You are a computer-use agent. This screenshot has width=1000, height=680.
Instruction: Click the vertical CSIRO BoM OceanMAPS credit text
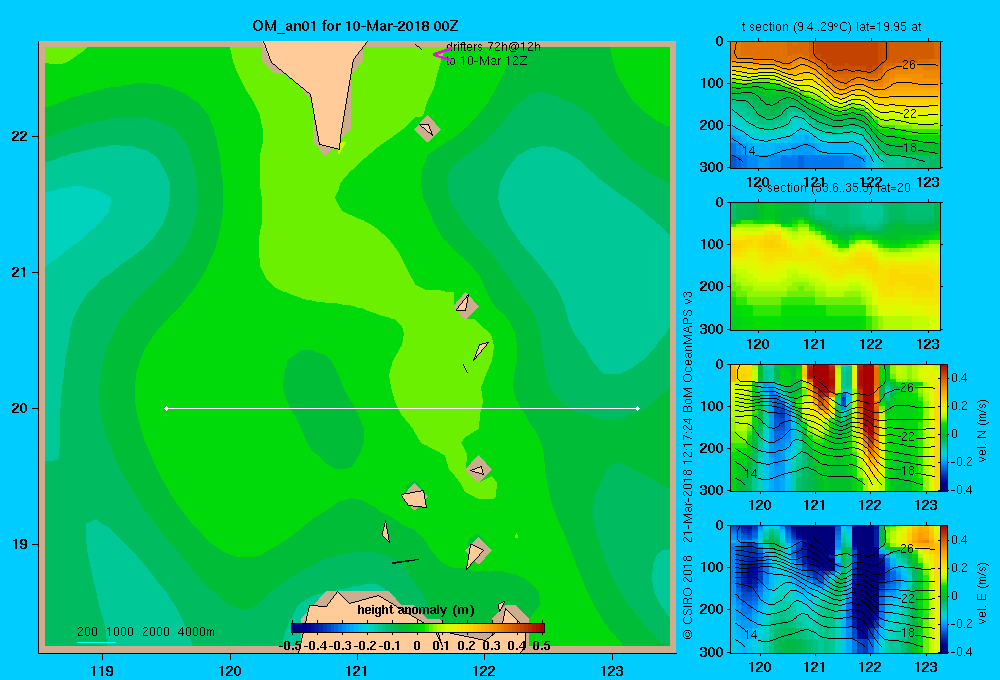point(688,466)
